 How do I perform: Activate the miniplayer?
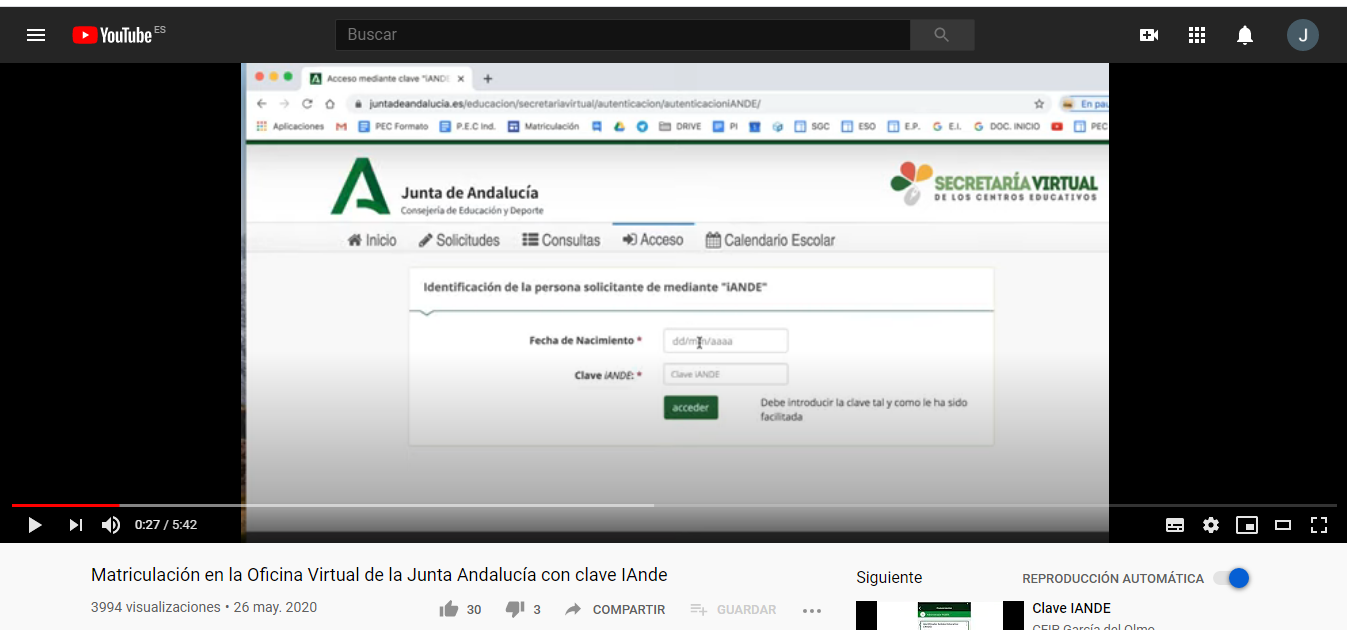click(1247, 524)
